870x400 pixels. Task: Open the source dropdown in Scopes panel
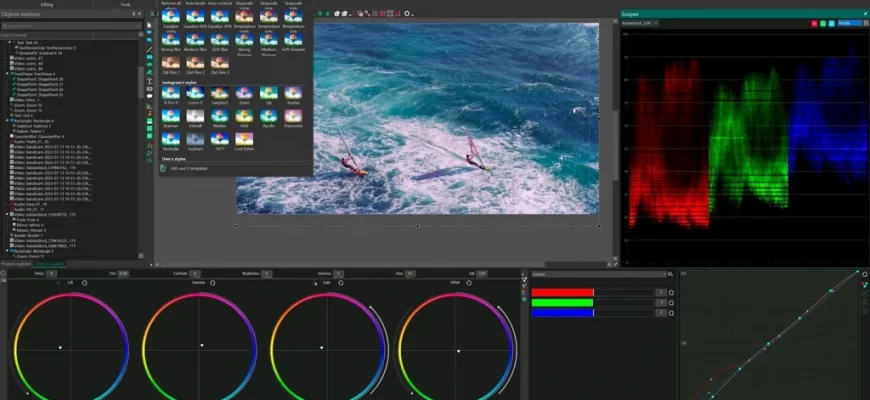tap(640, 23)
